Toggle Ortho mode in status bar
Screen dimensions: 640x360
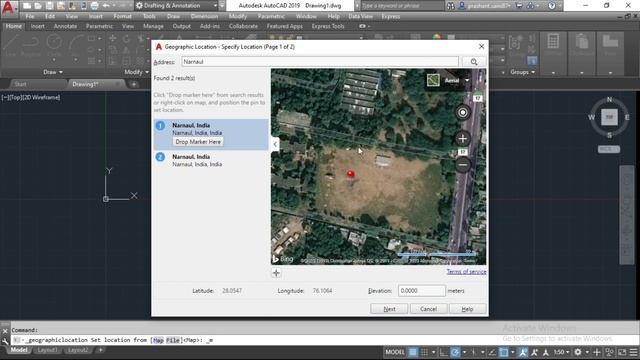tap(444, 352)
